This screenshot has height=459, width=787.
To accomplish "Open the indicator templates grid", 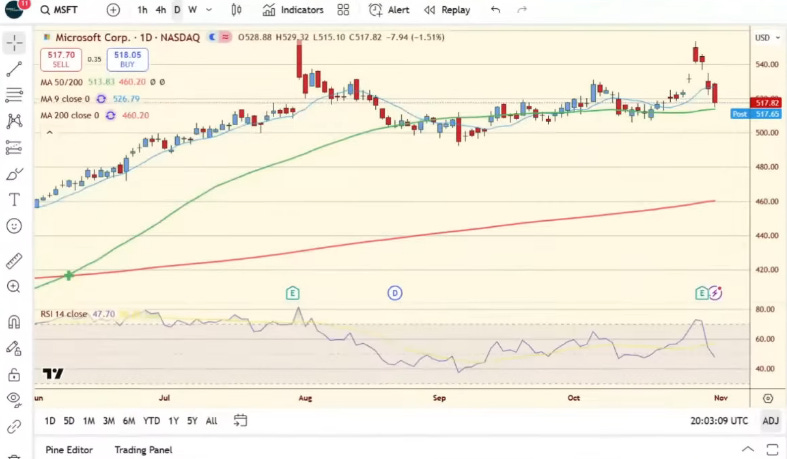I will tap(343, 10).
